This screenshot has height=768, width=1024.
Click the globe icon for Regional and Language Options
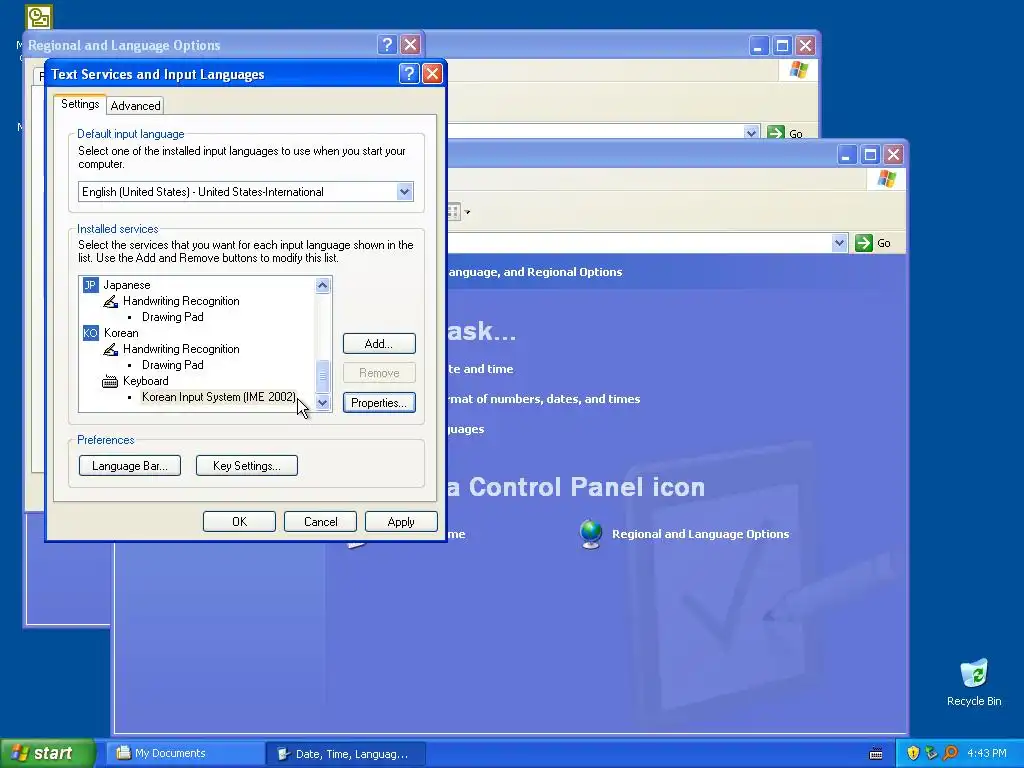click(x=591, y=534)
